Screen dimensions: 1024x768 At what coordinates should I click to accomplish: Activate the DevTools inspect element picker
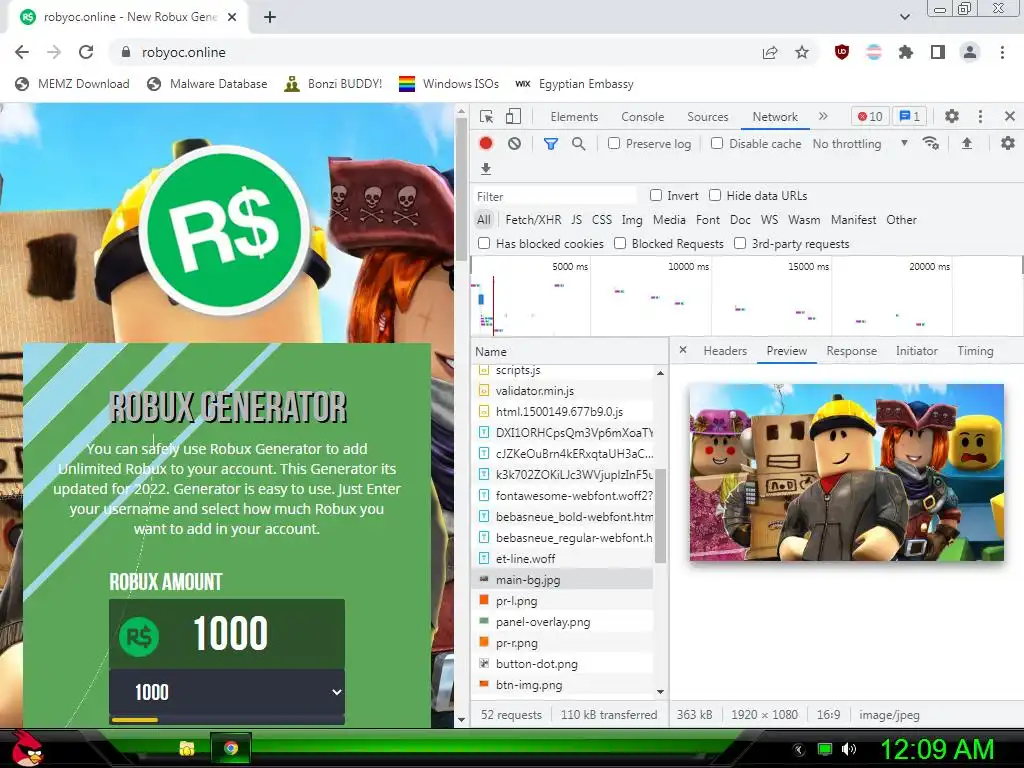(x=487, y=117)
